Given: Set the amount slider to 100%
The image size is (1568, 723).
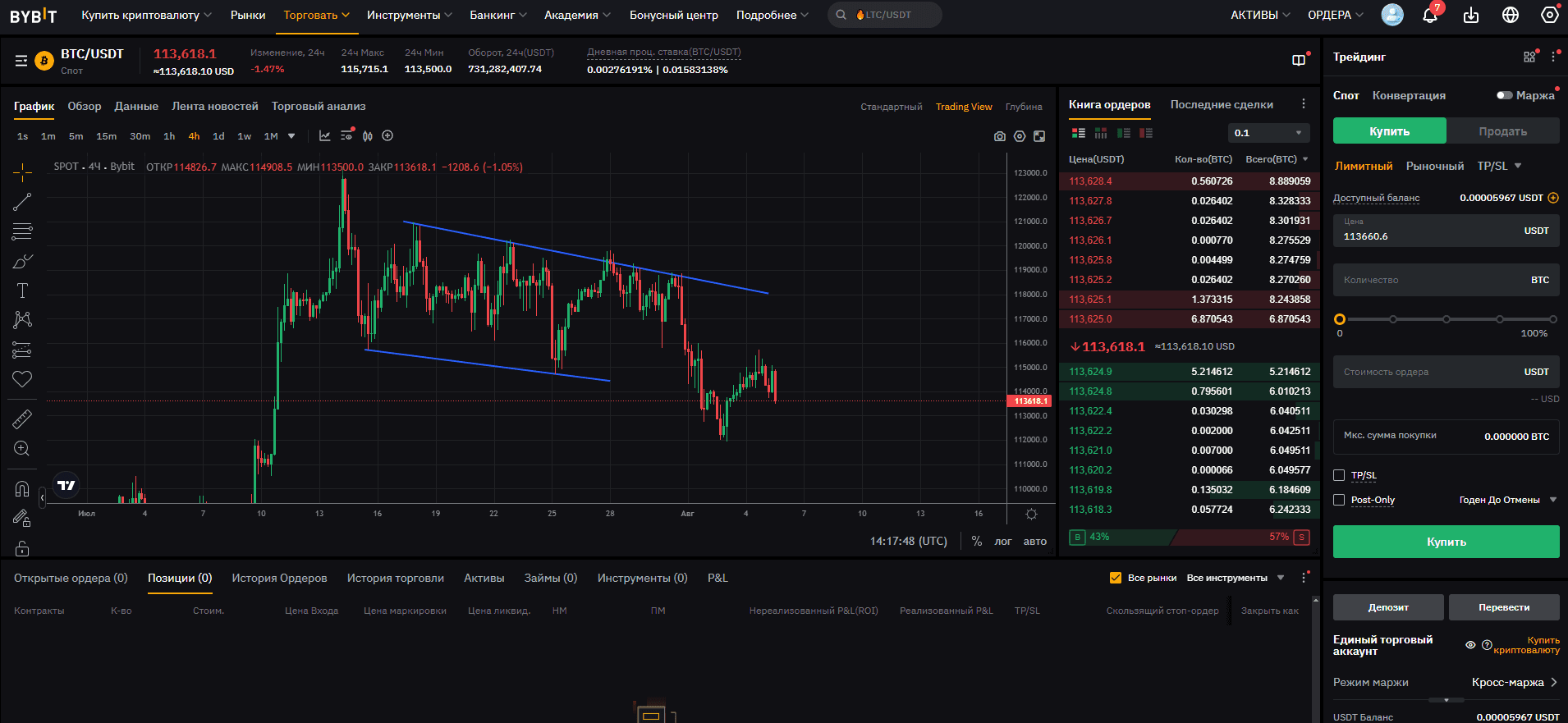Looking at the screenshot, I should [x=1552, y=319].
